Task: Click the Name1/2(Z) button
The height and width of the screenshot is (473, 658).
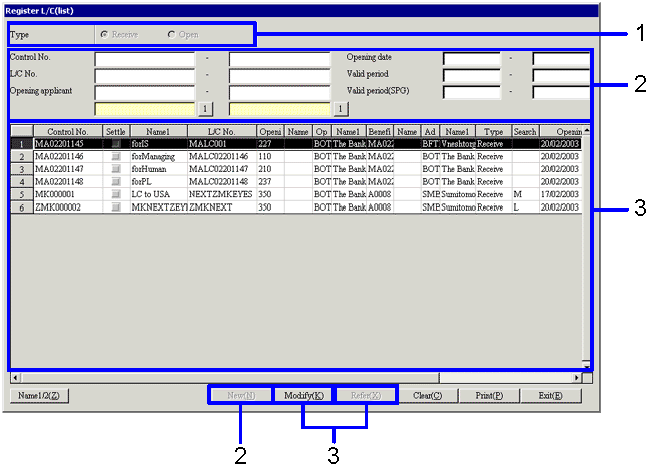Action: tap(39, 395)
